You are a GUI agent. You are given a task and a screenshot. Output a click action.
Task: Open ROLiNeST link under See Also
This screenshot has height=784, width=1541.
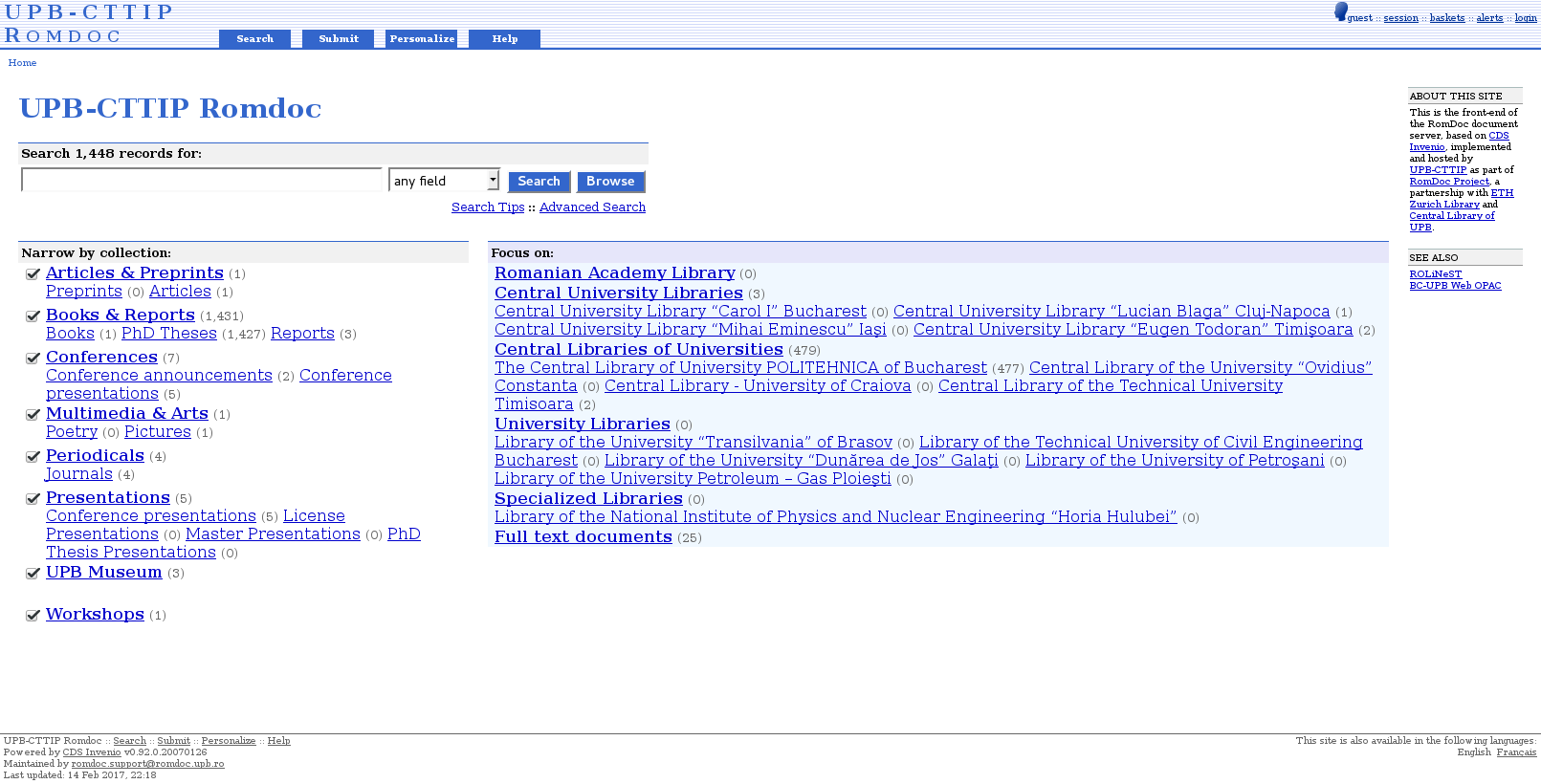(x=1435, y=274)
